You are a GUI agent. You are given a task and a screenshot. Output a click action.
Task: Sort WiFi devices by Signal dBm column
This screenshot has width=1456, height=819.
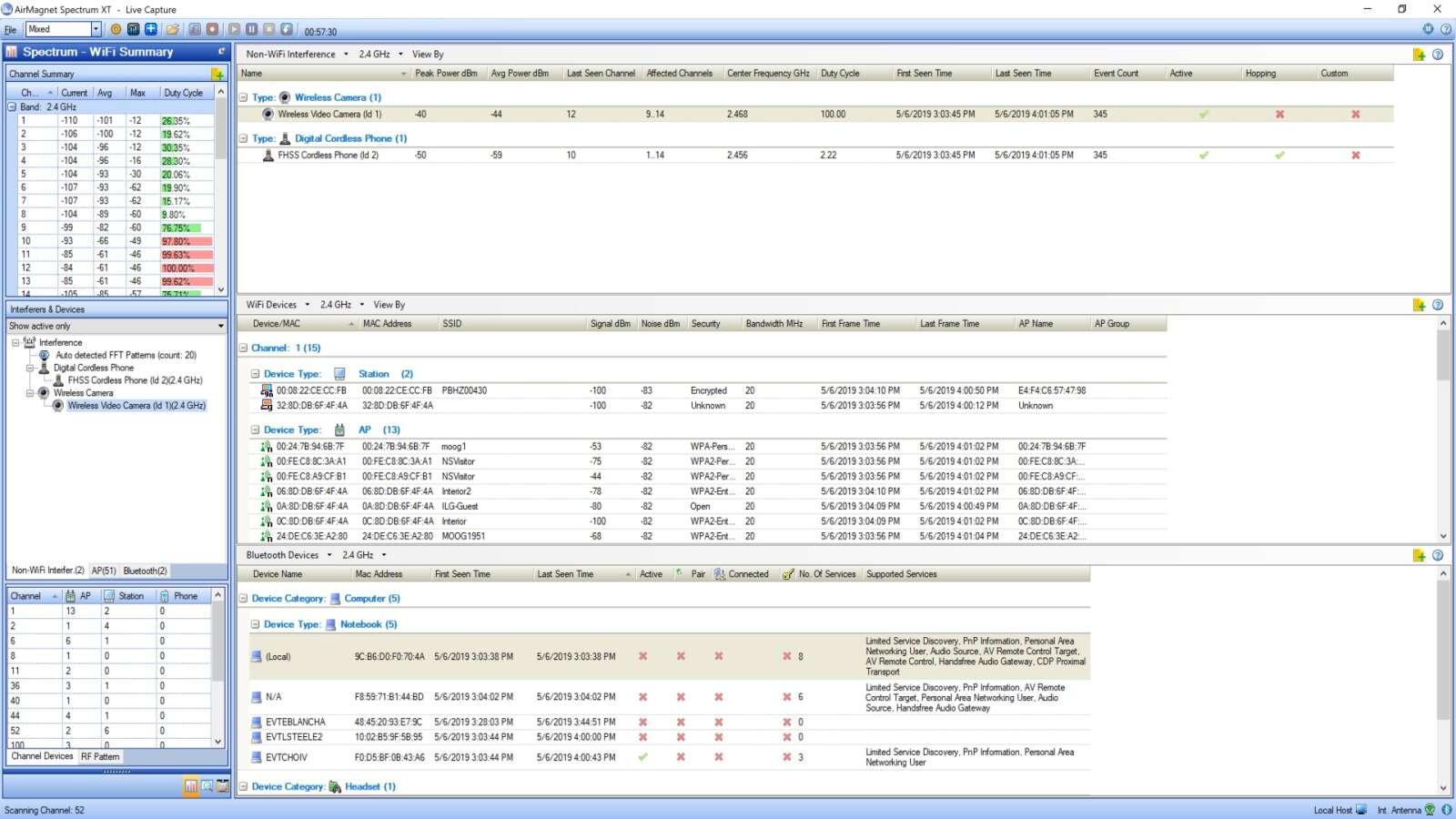(x=611, y=324)
